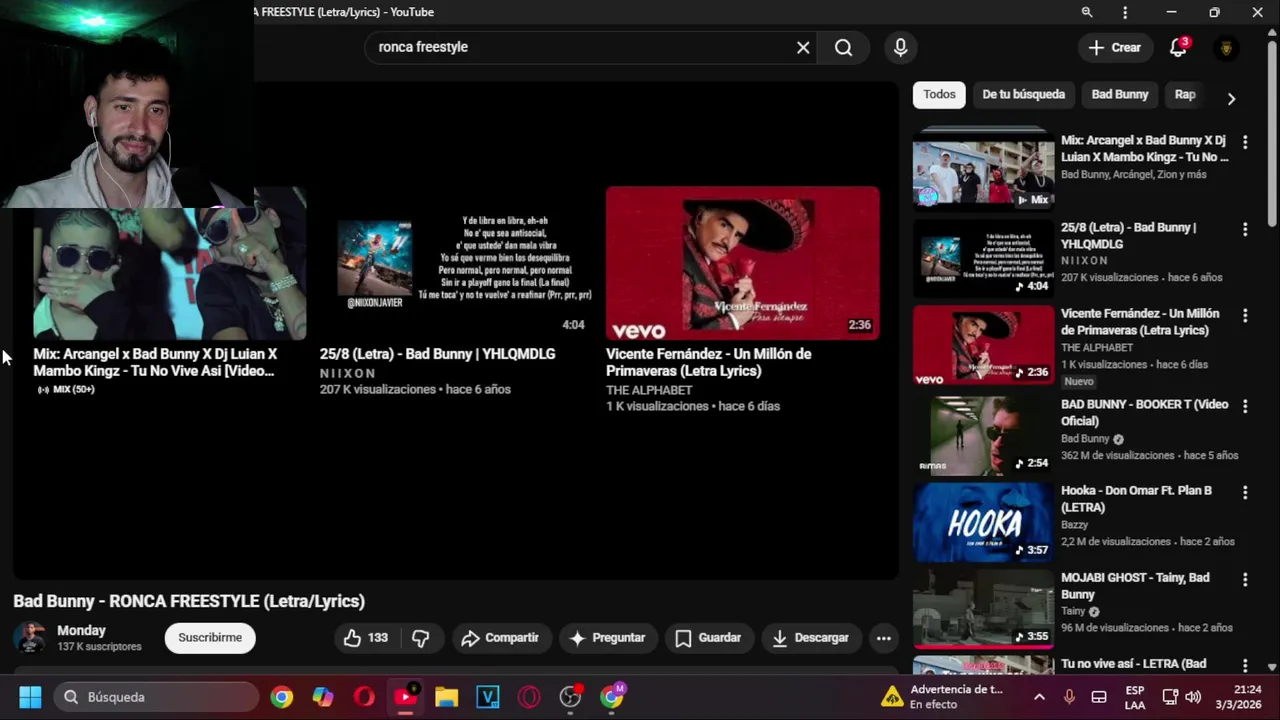Open Google Chrome from the taskbar
1280x720 pixels.
pyautogui.click(x=282, y=697)
